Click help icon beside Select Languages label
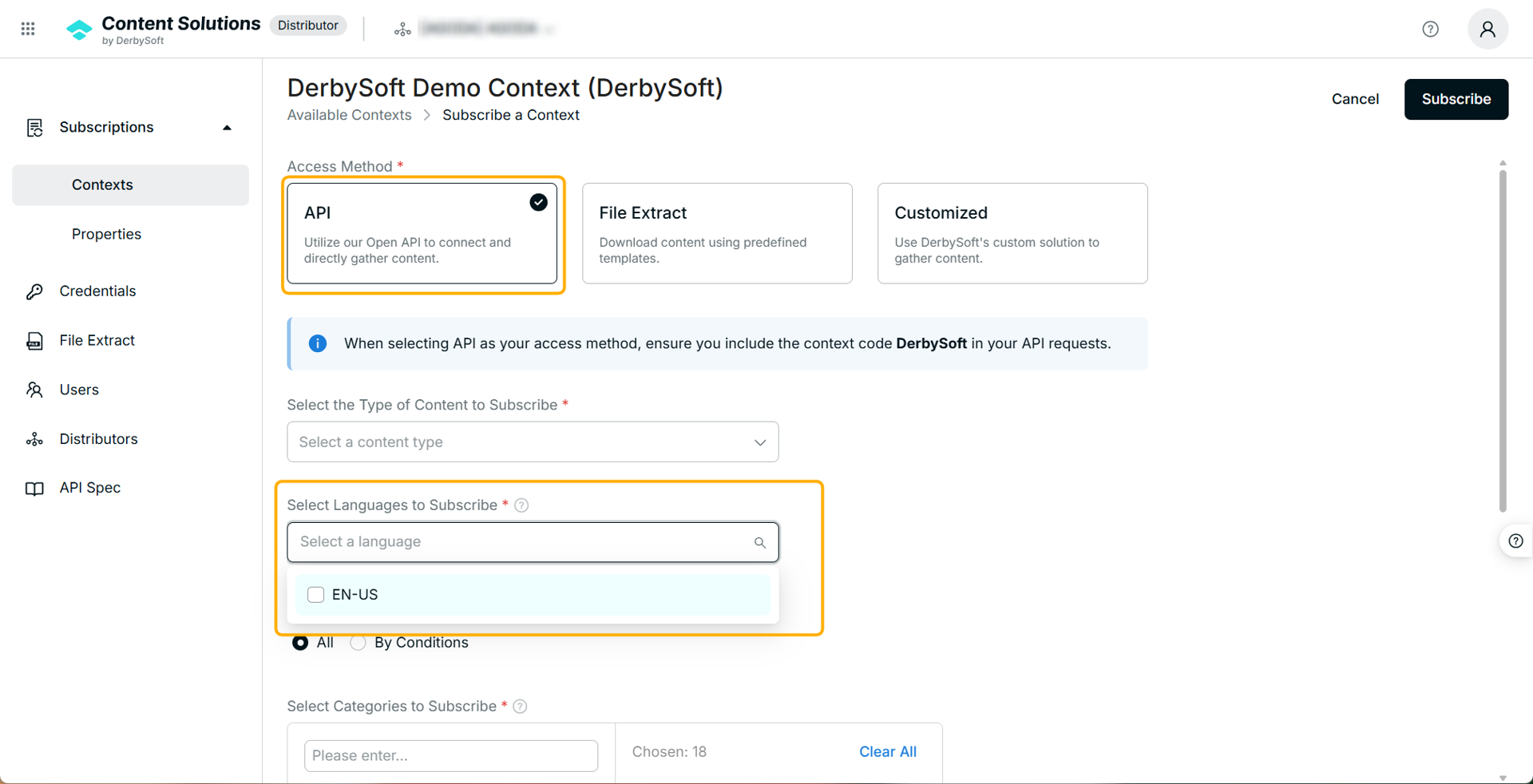 click(521, 505)
